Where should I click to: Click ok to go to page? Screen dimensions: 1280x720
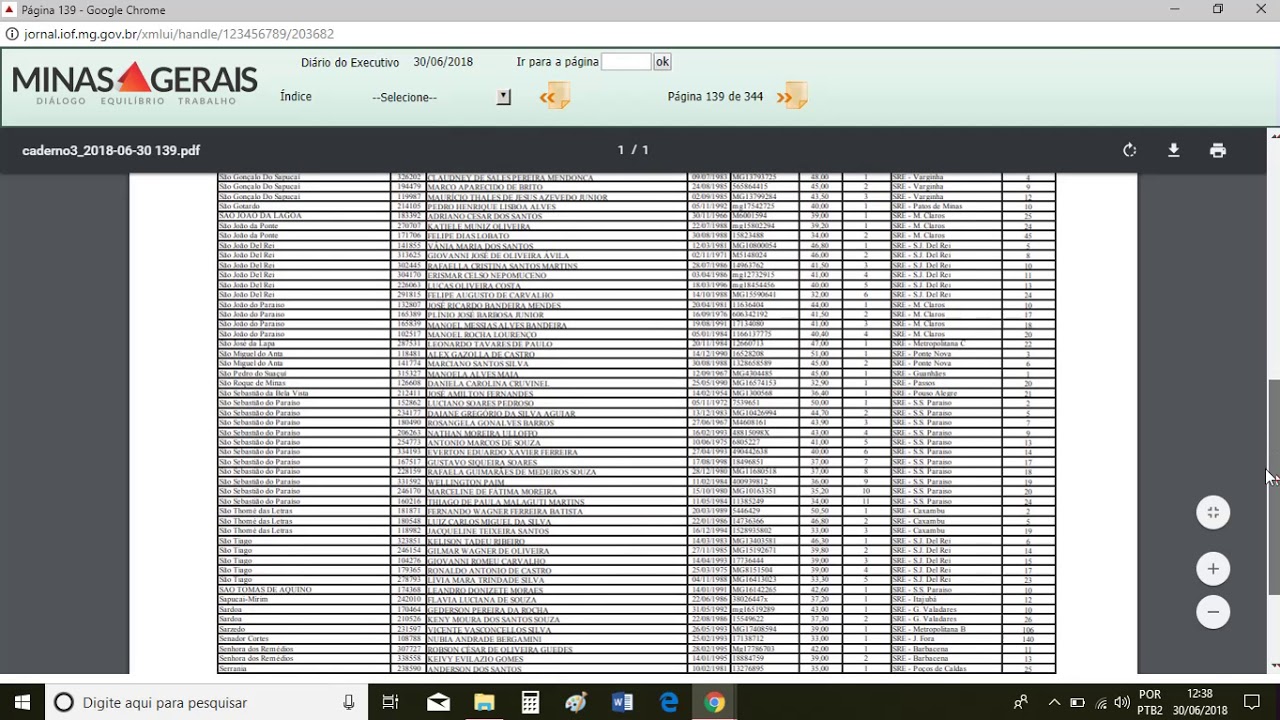pos(662,62)
